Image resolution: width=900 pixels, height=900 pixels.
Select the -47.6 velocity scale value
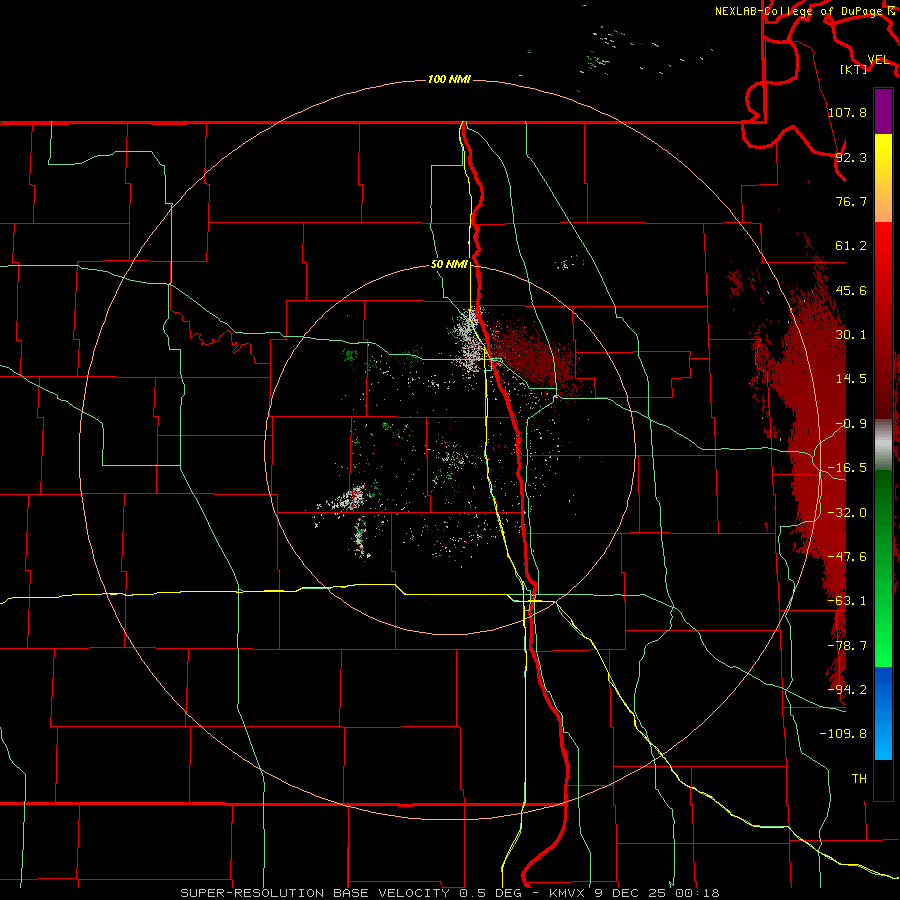point(847,557)
